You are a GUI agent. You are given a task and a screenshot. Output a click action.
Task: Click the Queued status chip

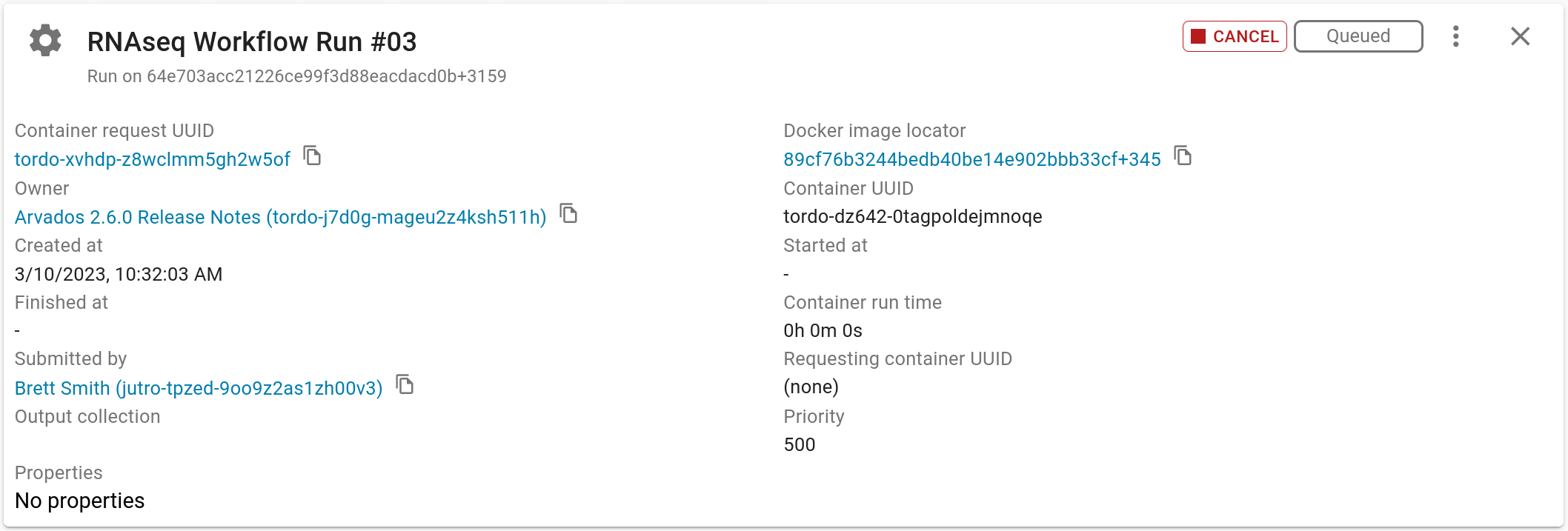point(1358,36)
